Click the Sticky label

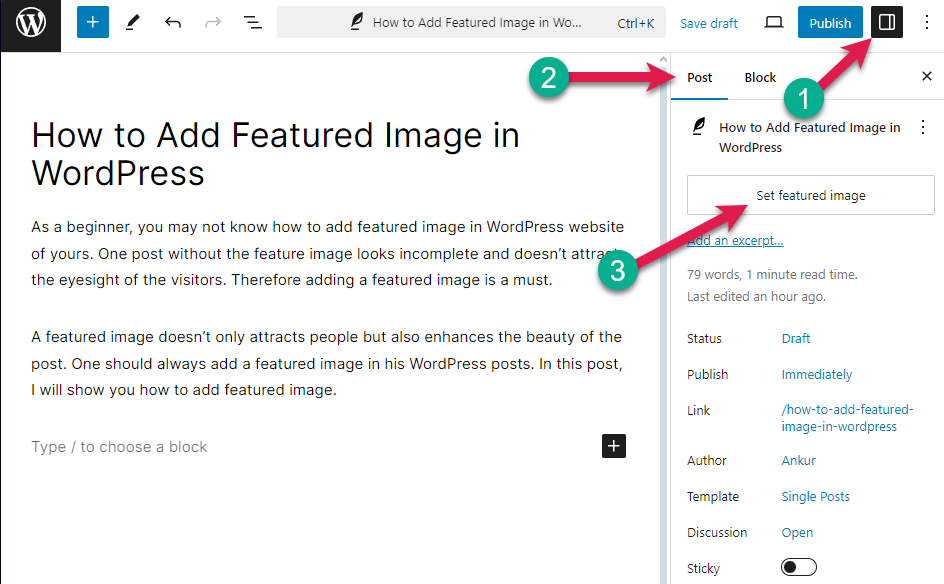pos(703,568)
